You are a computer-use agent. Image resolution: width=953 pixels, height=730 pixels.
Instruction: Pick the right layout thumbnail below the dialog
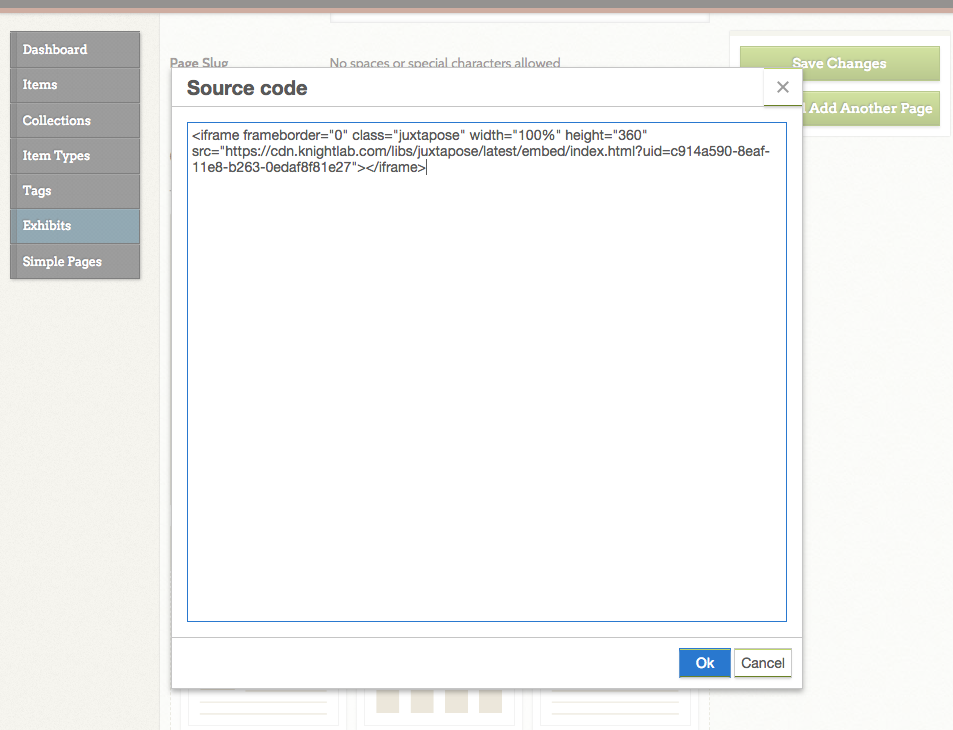pyautogui.click(x=616, y=706)
